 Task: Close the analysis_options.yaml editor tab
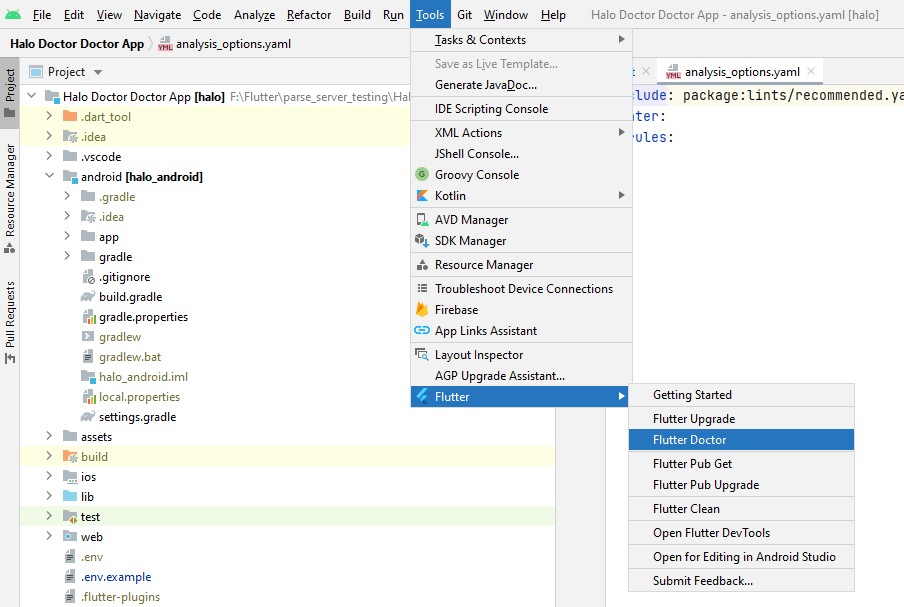[x=811, y=72]
